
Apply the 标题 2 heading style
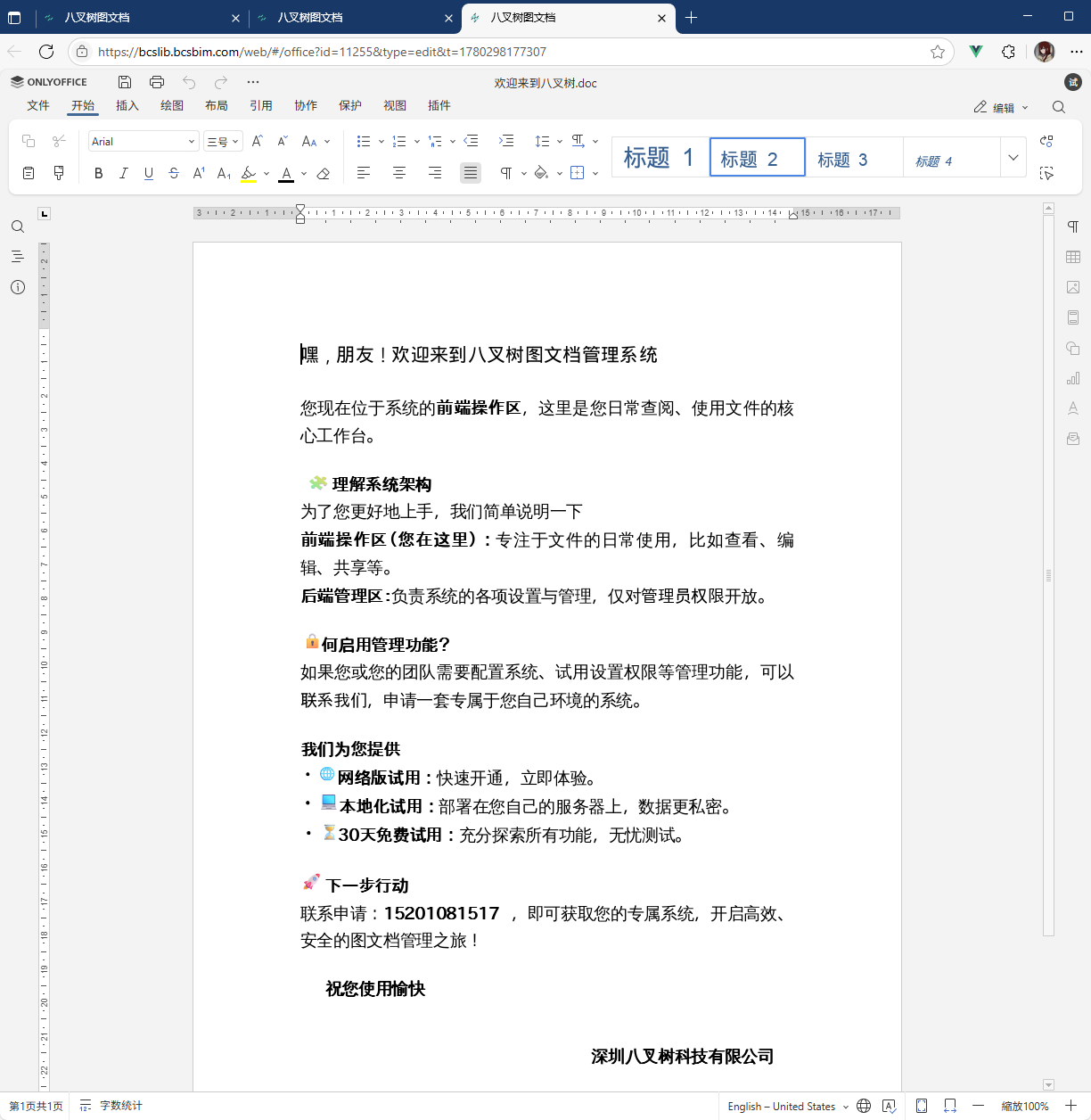click(758, 157)
